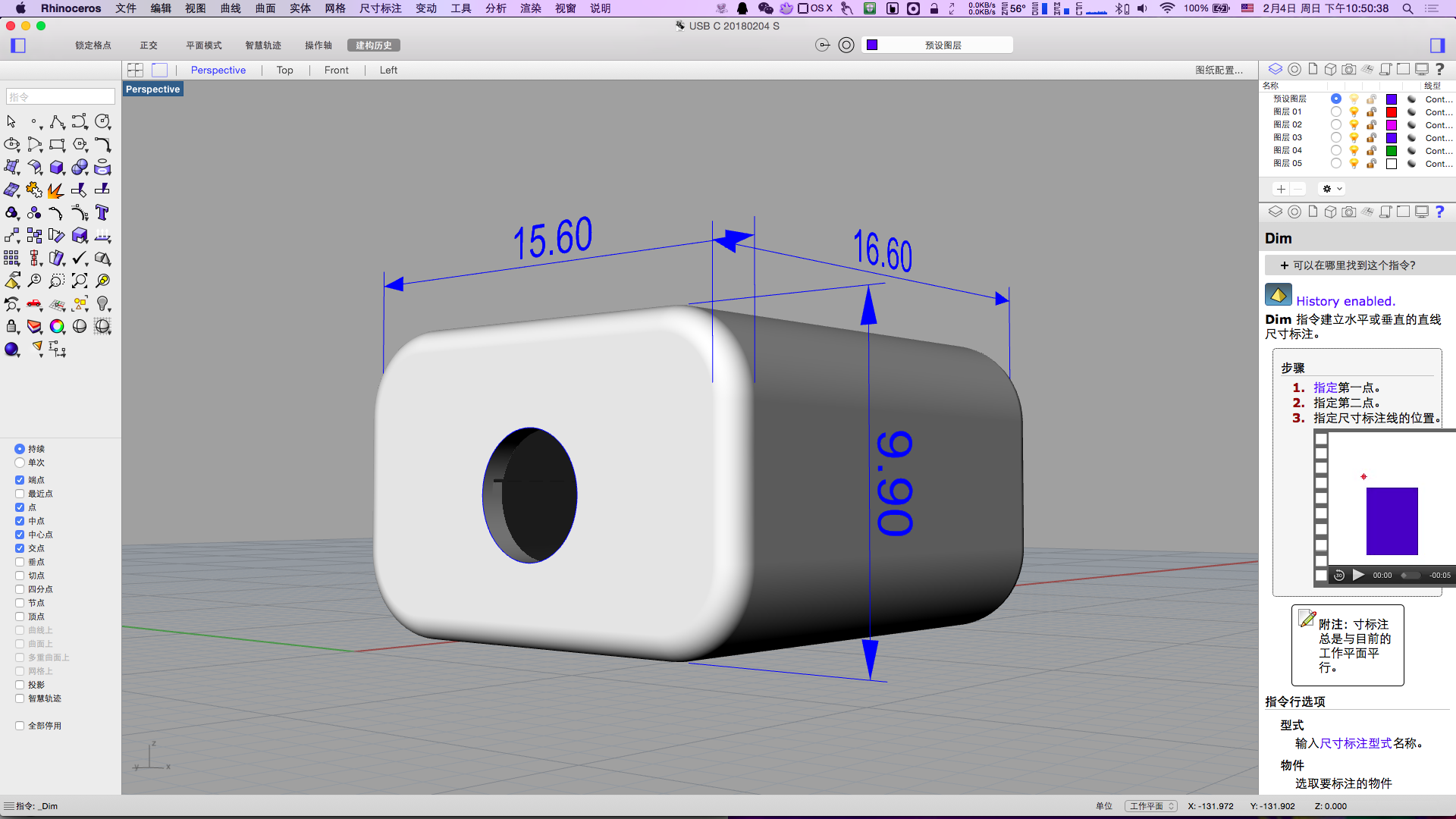Toggle visibility bulb of 图层 02

[x=1354, y=125]
